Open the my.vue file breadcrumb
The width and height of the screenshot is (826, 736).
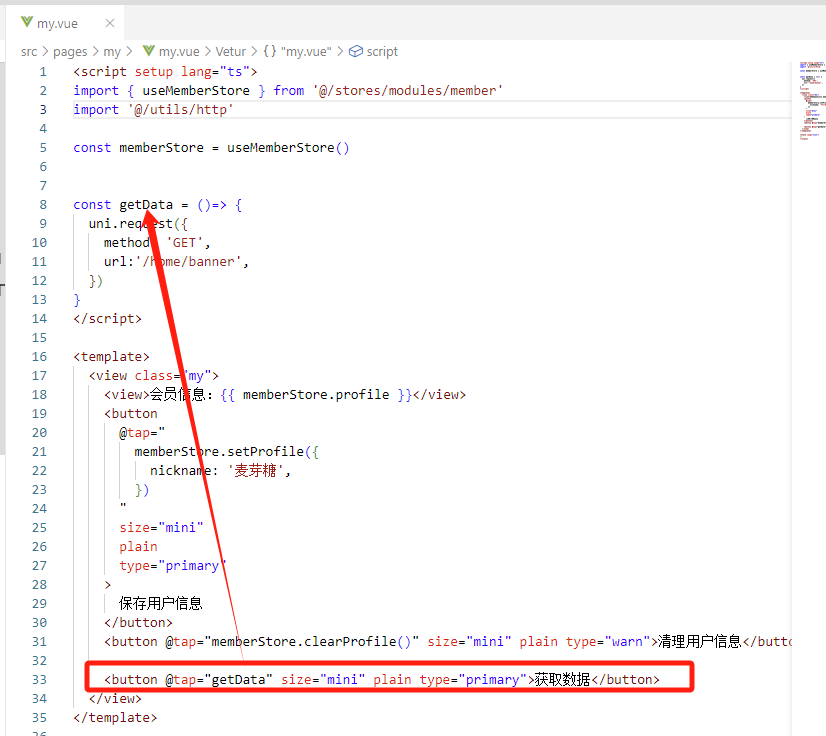[179, 52]
